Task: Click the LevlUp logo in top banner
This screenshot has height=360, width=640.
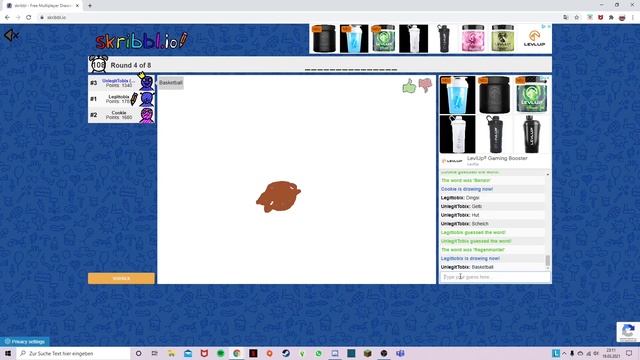Action: (534, 39)
